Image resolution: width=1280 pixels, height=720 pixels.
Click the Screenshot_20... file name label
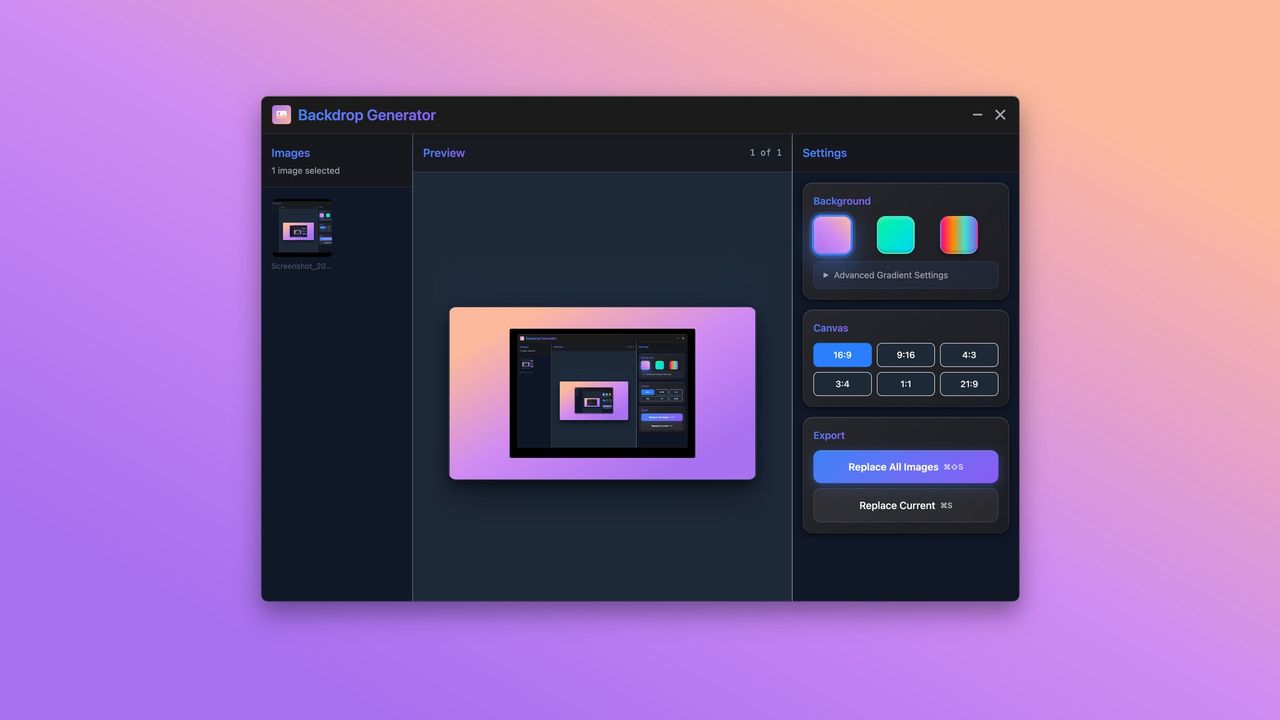point(302,266)
